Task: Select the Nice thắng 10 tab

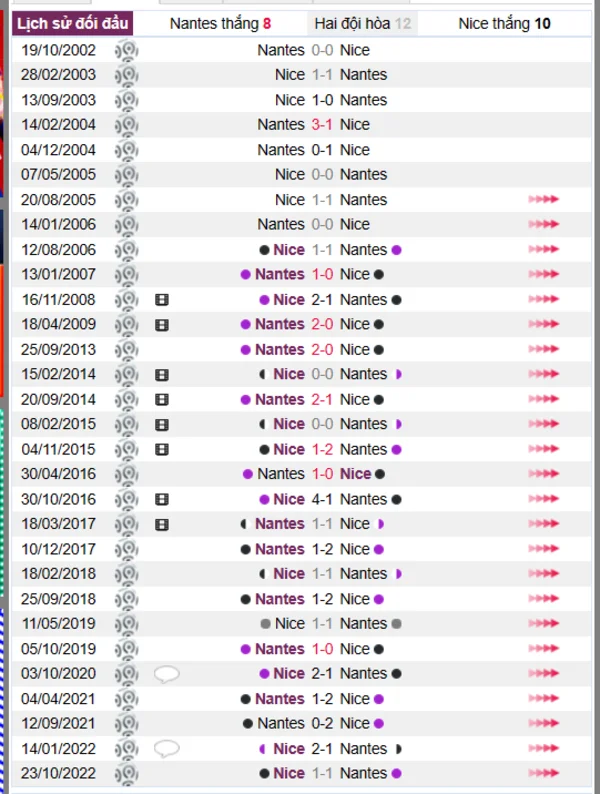Action: point(504,24)
